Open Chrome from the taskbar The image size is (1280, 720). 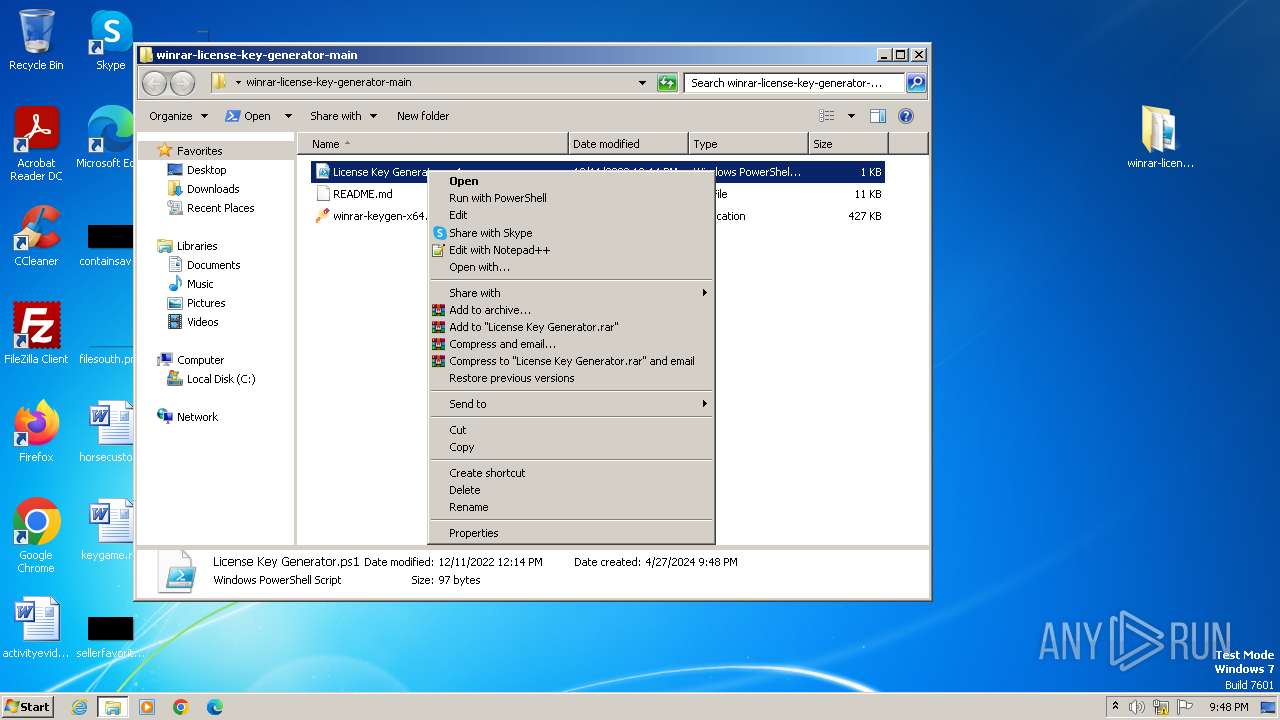tap(181, 707)
